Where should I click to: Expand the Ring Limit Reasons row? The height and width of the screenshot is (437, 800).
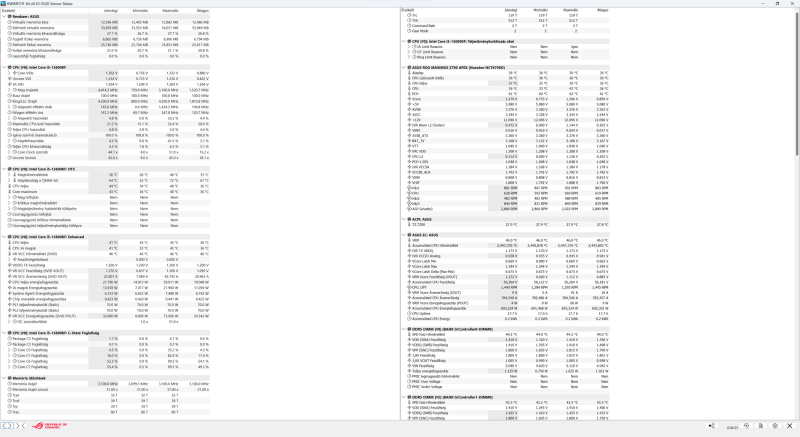tap(409, 57)
